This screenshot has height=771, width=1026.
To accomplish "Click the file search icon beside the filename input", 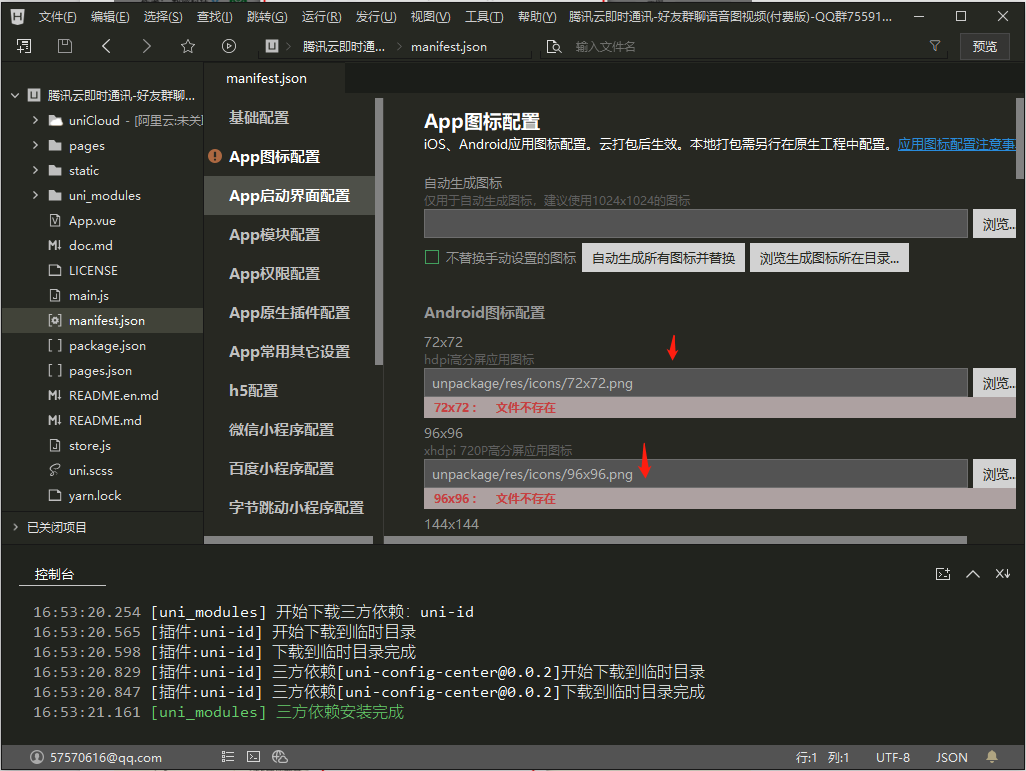I will click(x=554, y=46).
